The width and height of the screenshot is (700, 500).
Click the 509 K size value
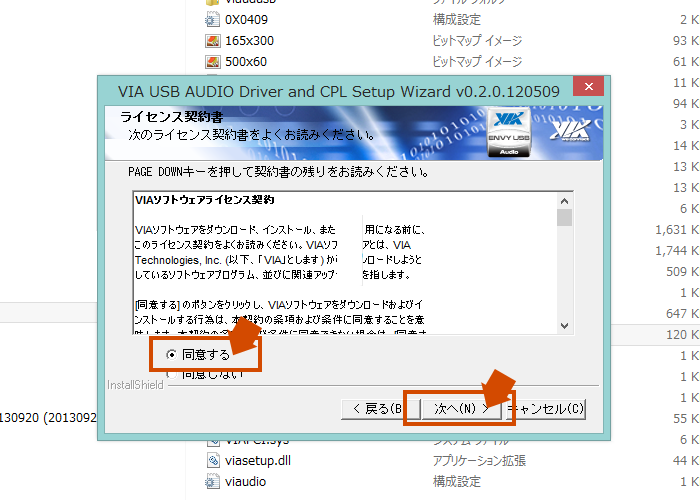pyautogui.click(x=682, y=271)
